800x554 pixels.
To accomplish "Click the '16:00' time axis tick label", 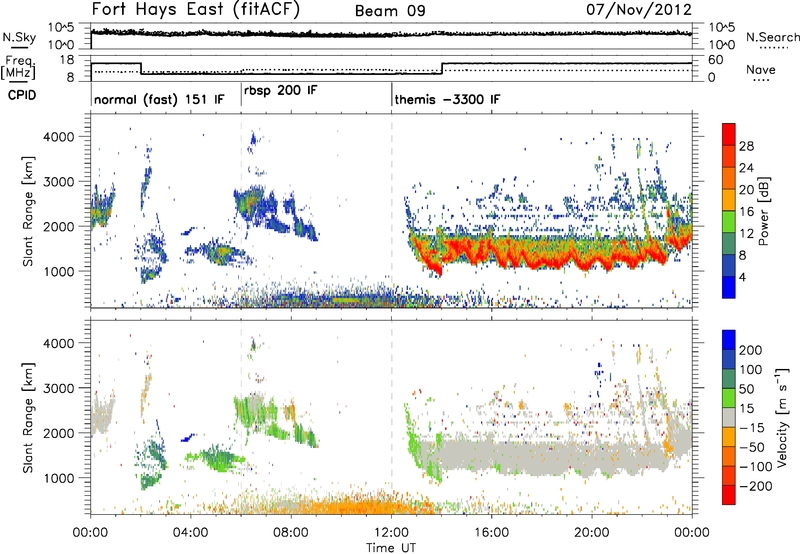I will 491,533.
